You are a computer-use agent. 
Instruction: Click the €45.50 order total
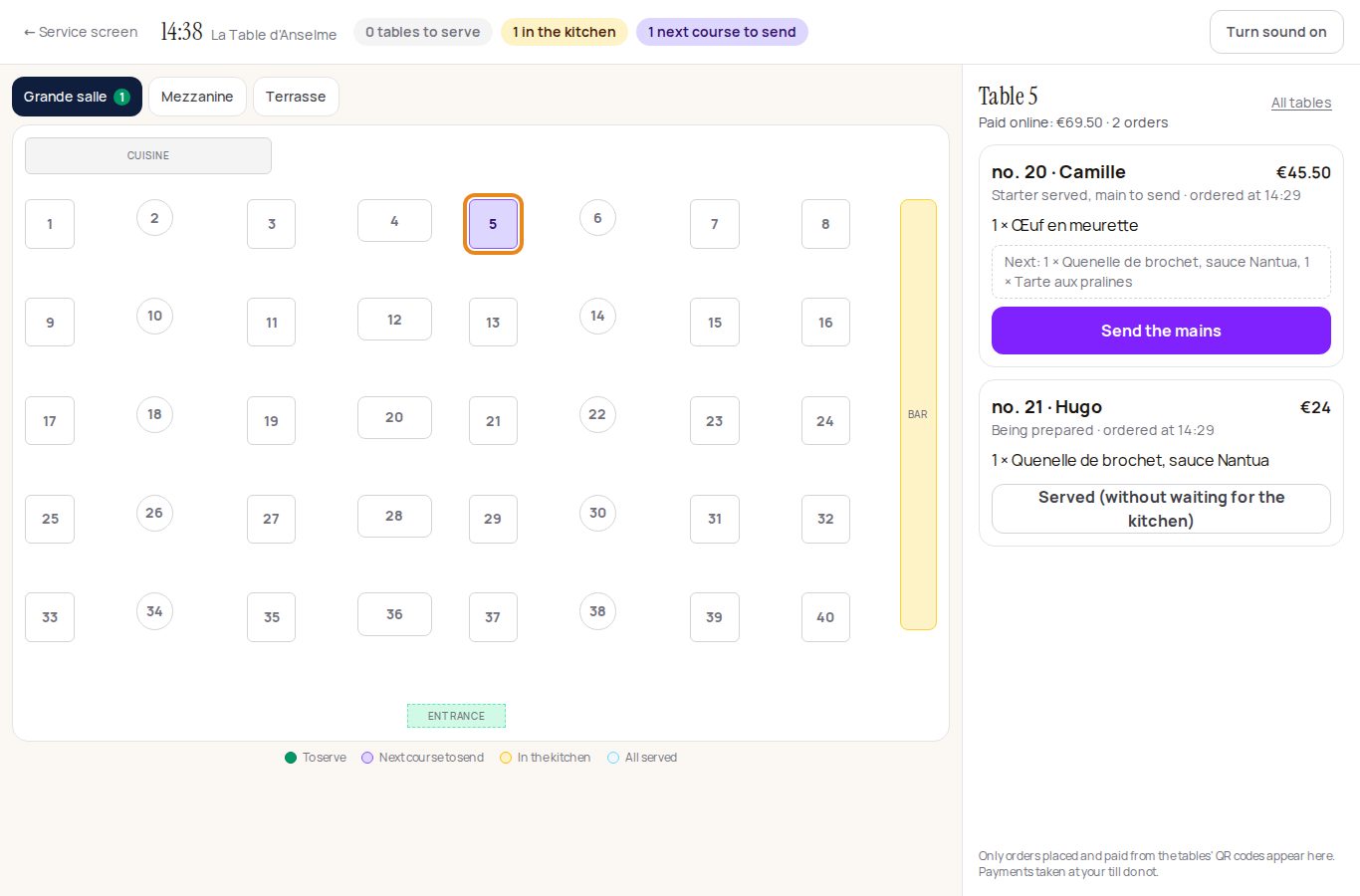[1303, 172]
